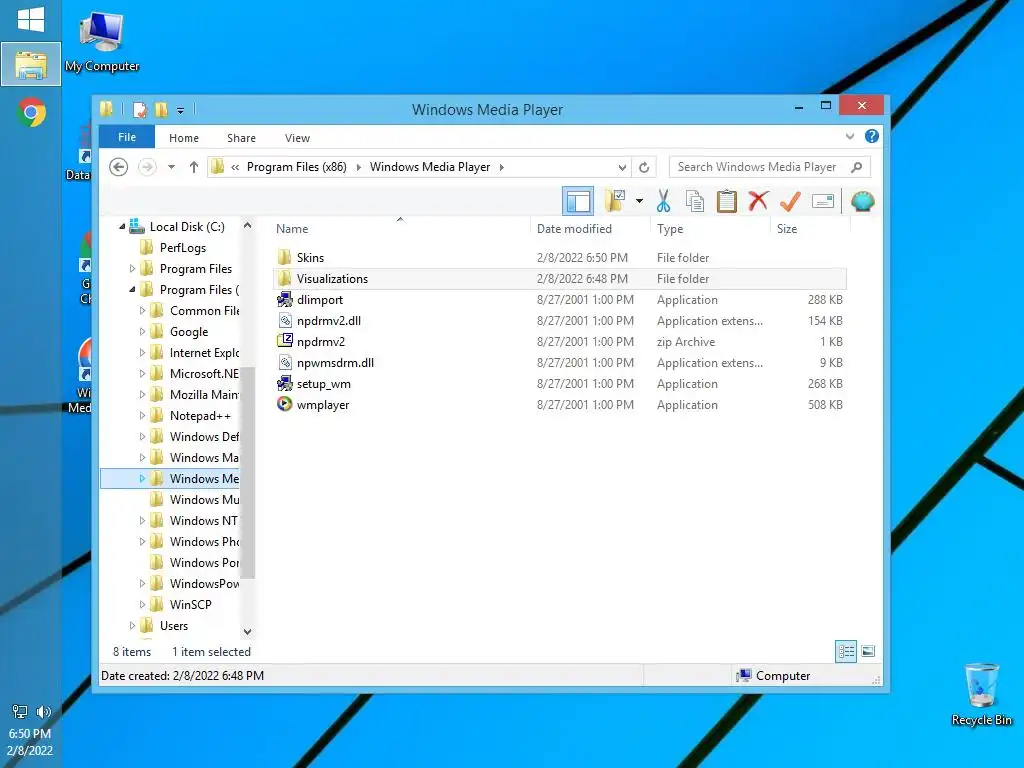This screenshot has height=768, width=1024.
Task: Click the orange checkmark Properties icon
Action: click(790, 201)
